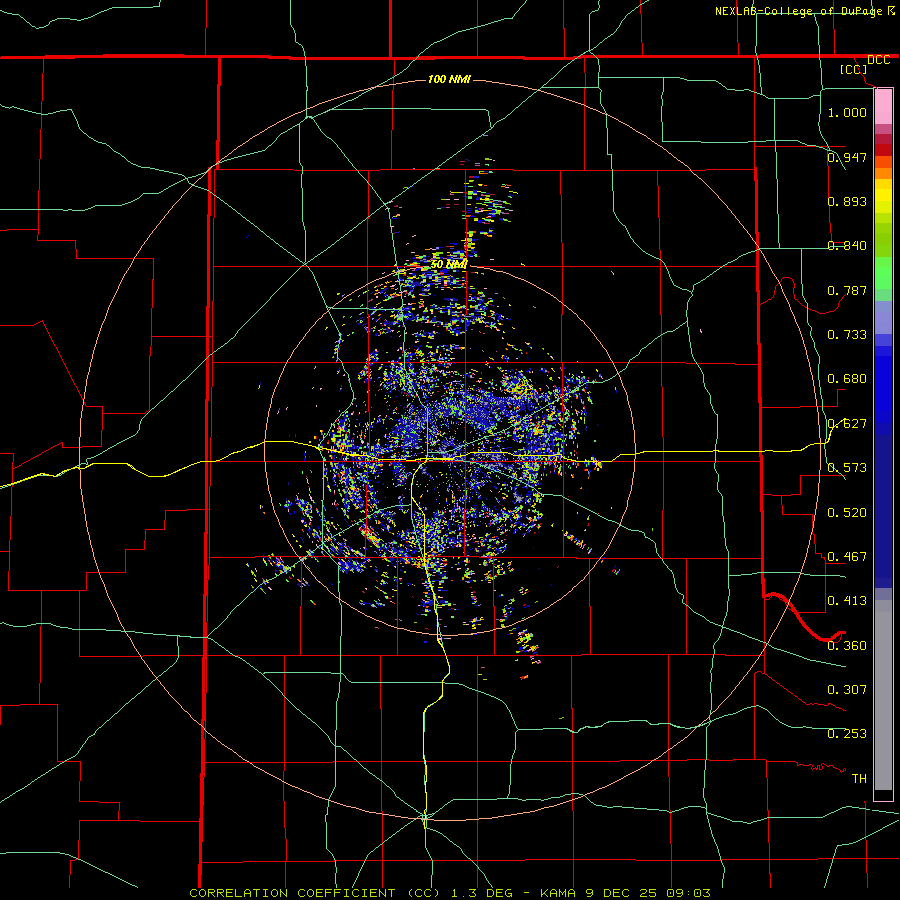
Task: Select the 1.000 value on the scale
Action: click(x=847, y=112)
